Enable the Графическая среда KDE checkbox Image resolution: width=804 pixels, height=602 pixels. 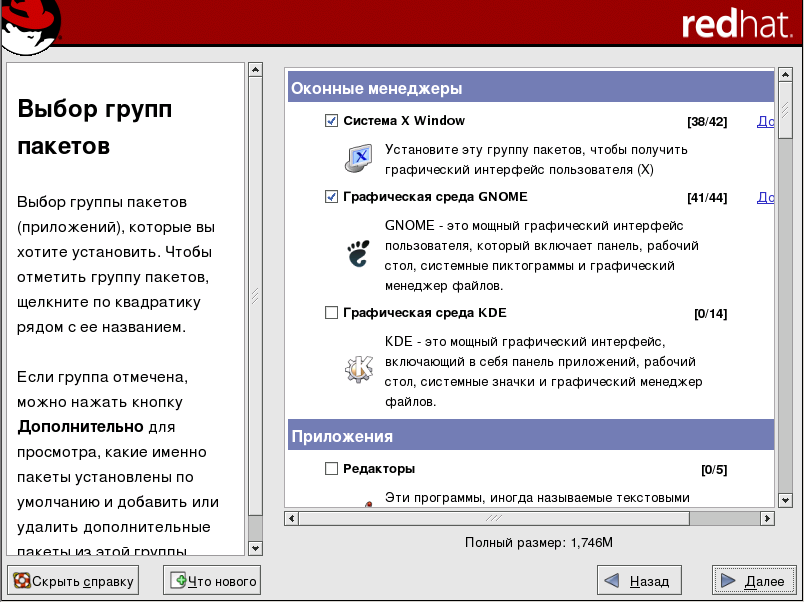[331, 313]
